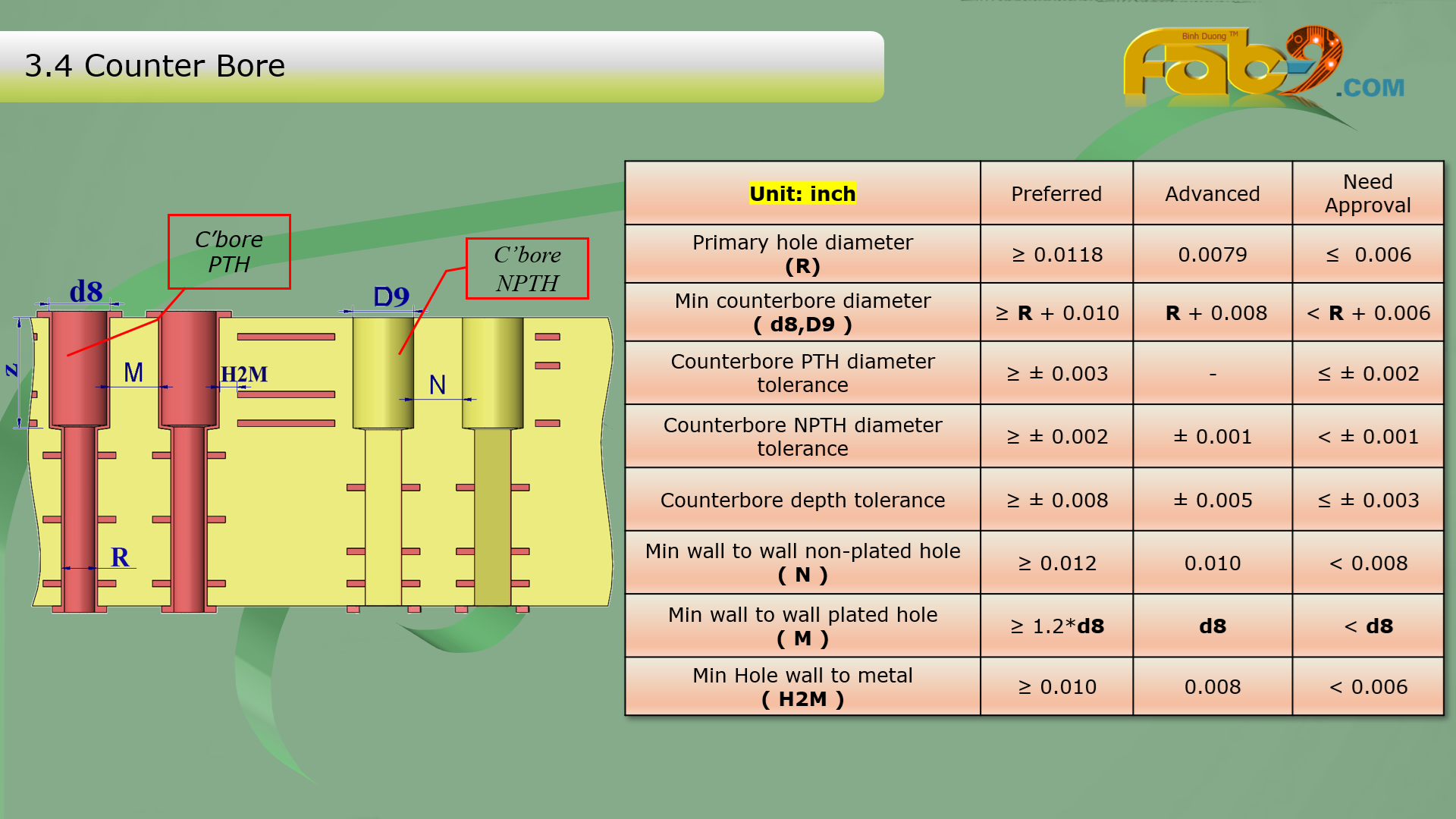Click the d8 dimension label
This screenshot has width=1456, height=819.
point(86,291)
